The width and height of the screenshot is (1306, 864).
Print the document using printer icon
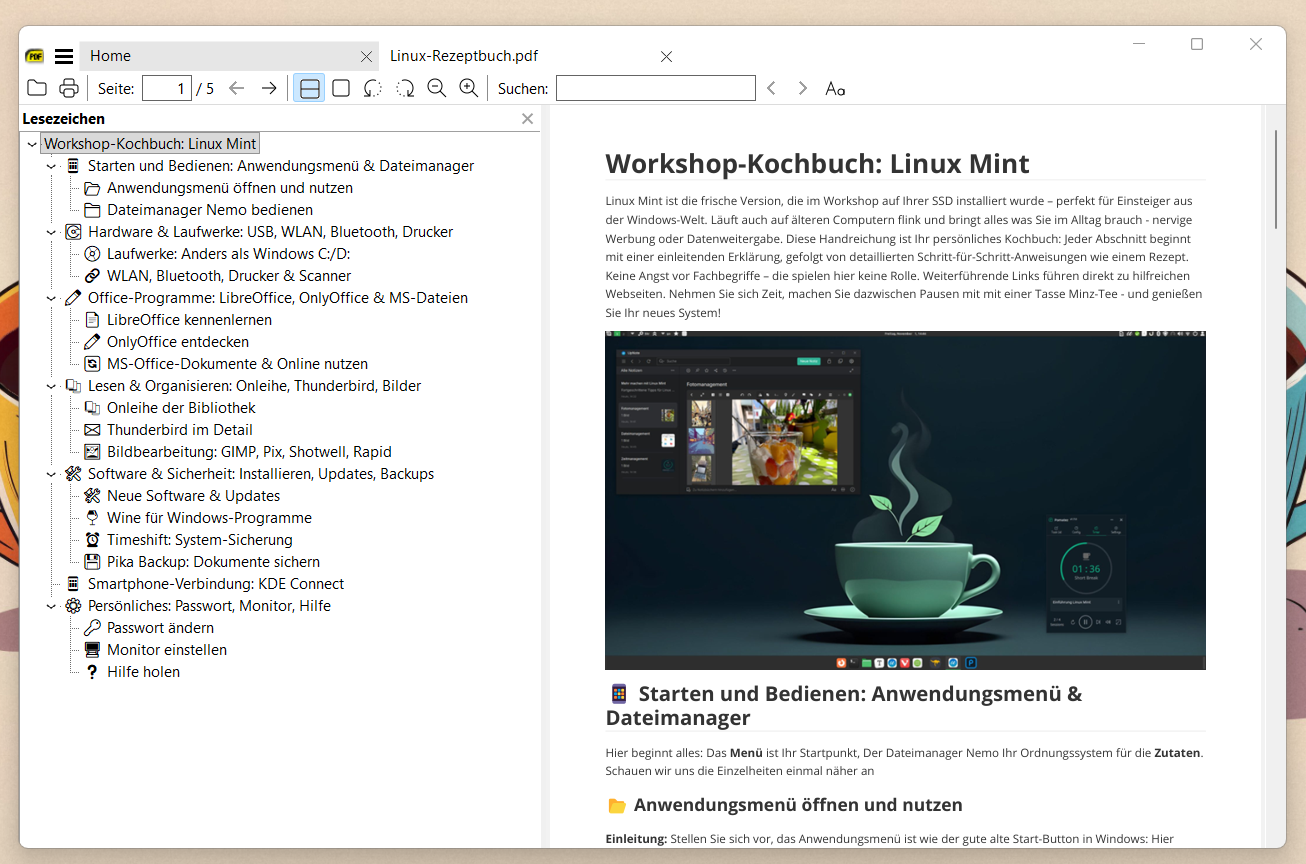coord(69,88)
